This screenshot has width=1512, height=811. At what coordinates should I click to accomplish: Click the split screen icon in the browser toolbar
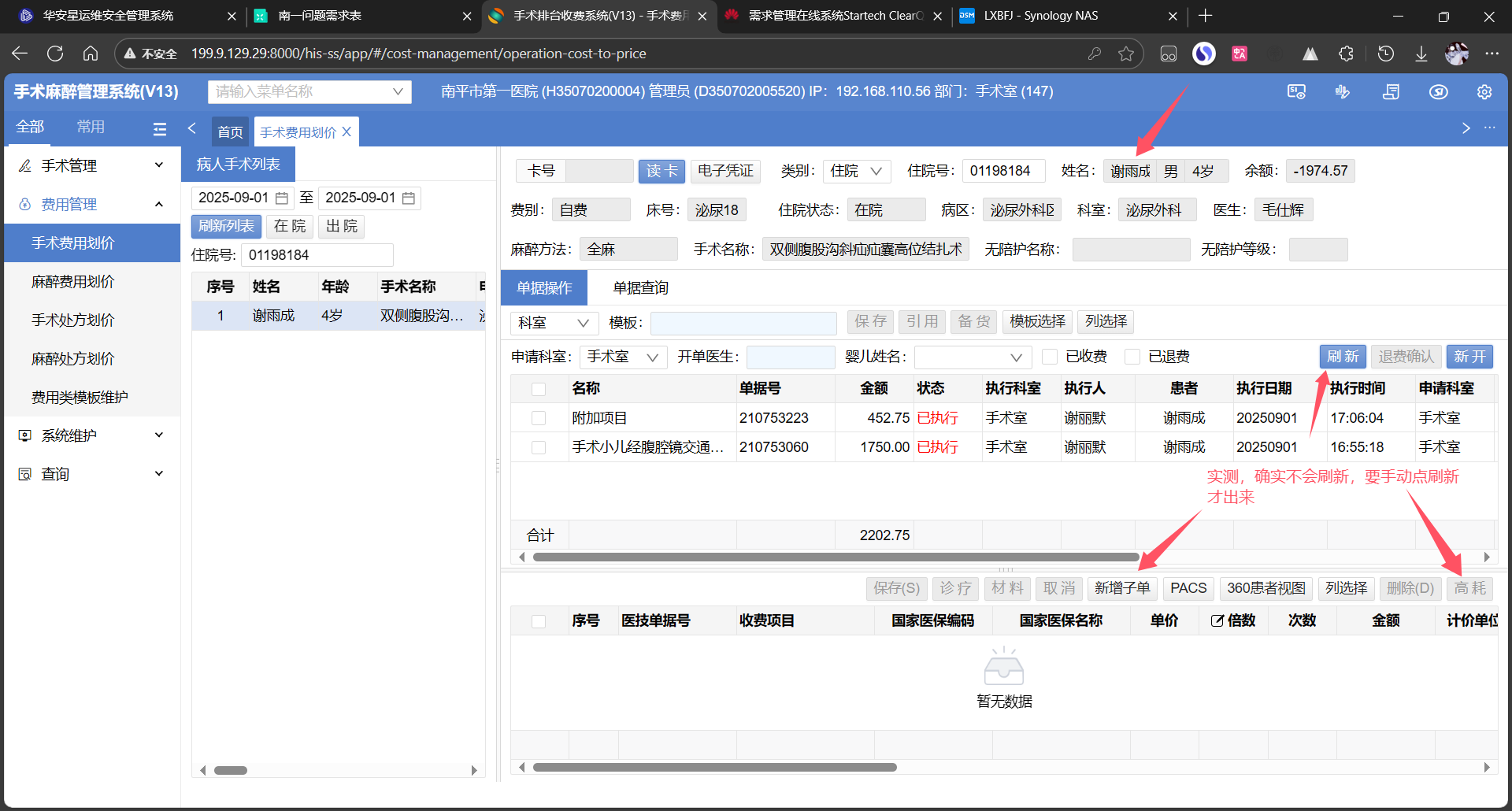coord(1169,54)
